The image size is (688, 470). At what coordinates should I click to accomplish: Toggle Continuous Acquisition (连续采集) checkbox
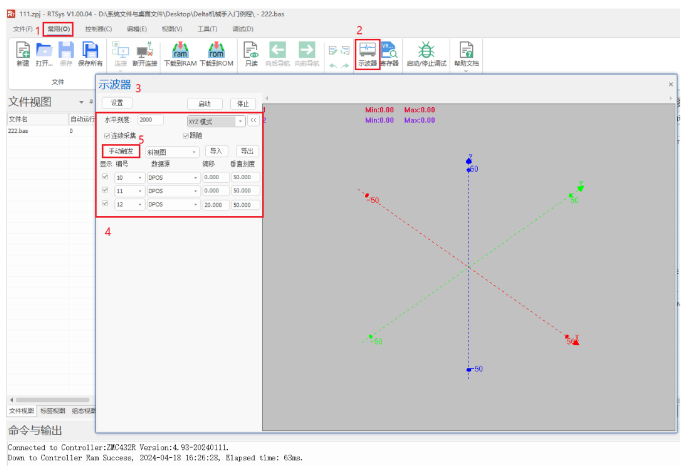click(x=107, y=136)
